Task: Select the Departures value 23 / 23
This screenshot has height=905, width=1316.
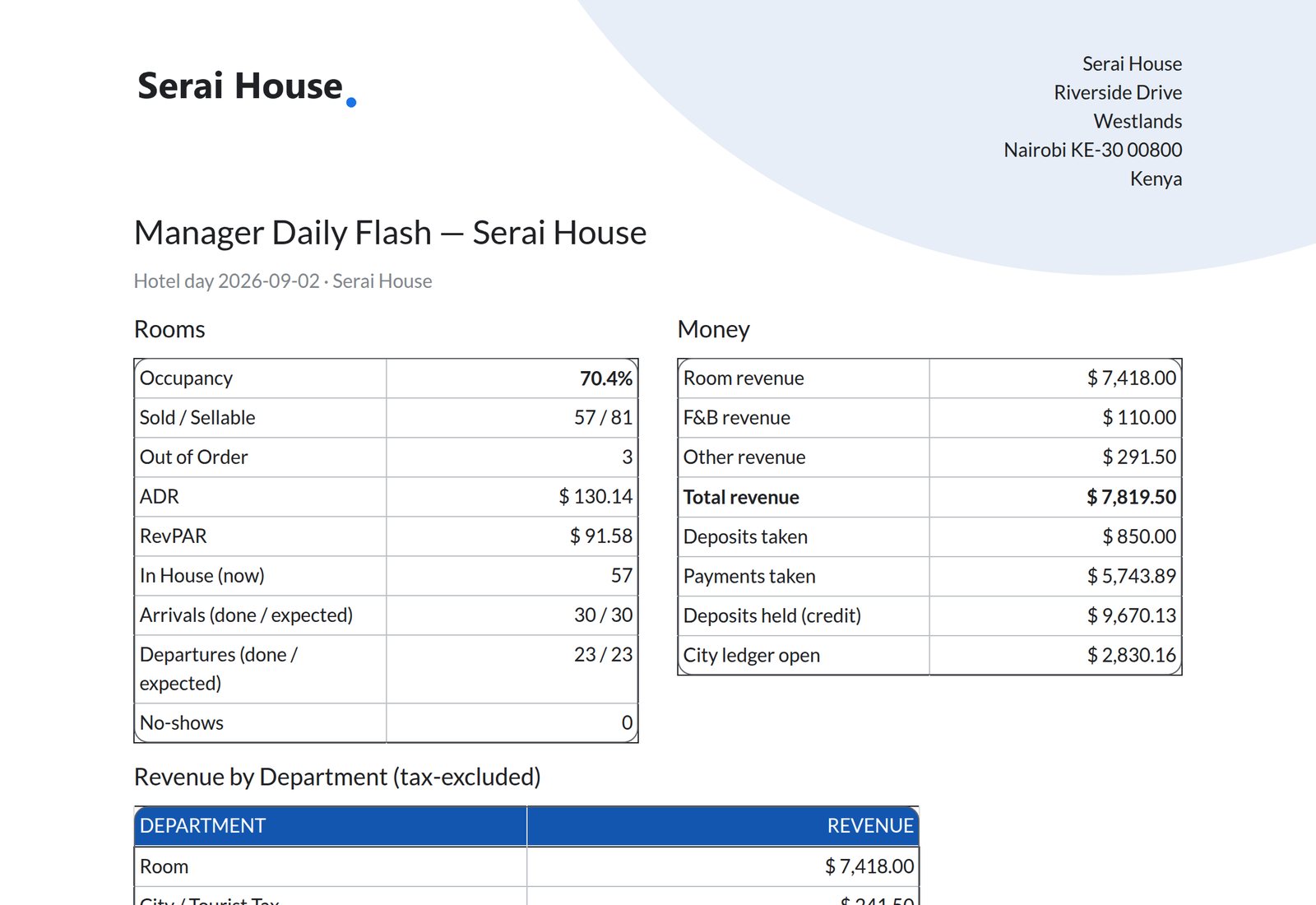Action: tap(603, 655)
